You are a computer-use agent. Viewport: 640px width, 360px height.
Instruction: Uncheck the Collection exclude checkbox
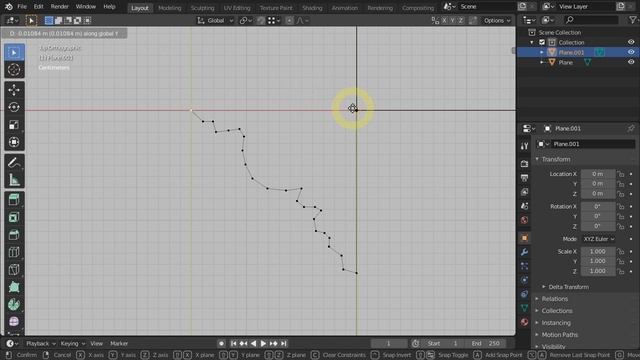click(542, 42)
